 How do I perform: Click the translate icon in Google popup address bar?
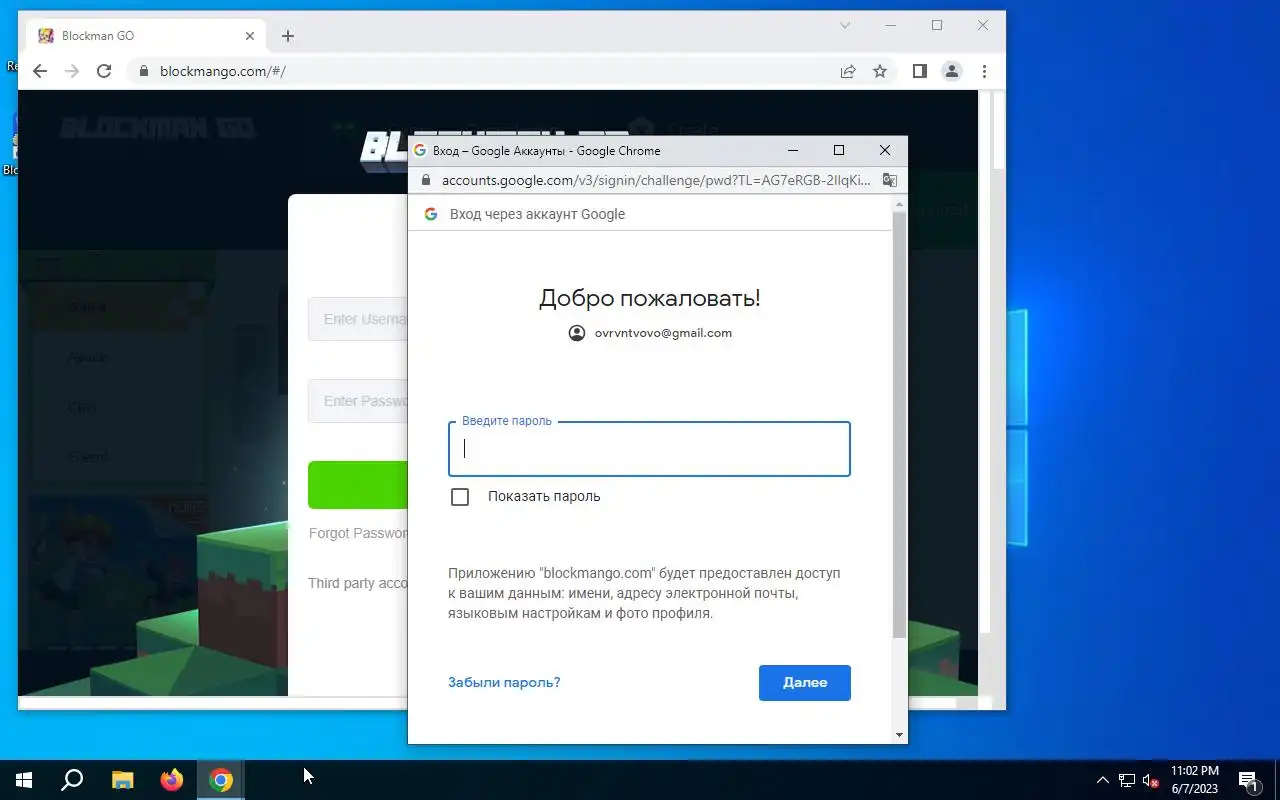[x=889, y=181]
